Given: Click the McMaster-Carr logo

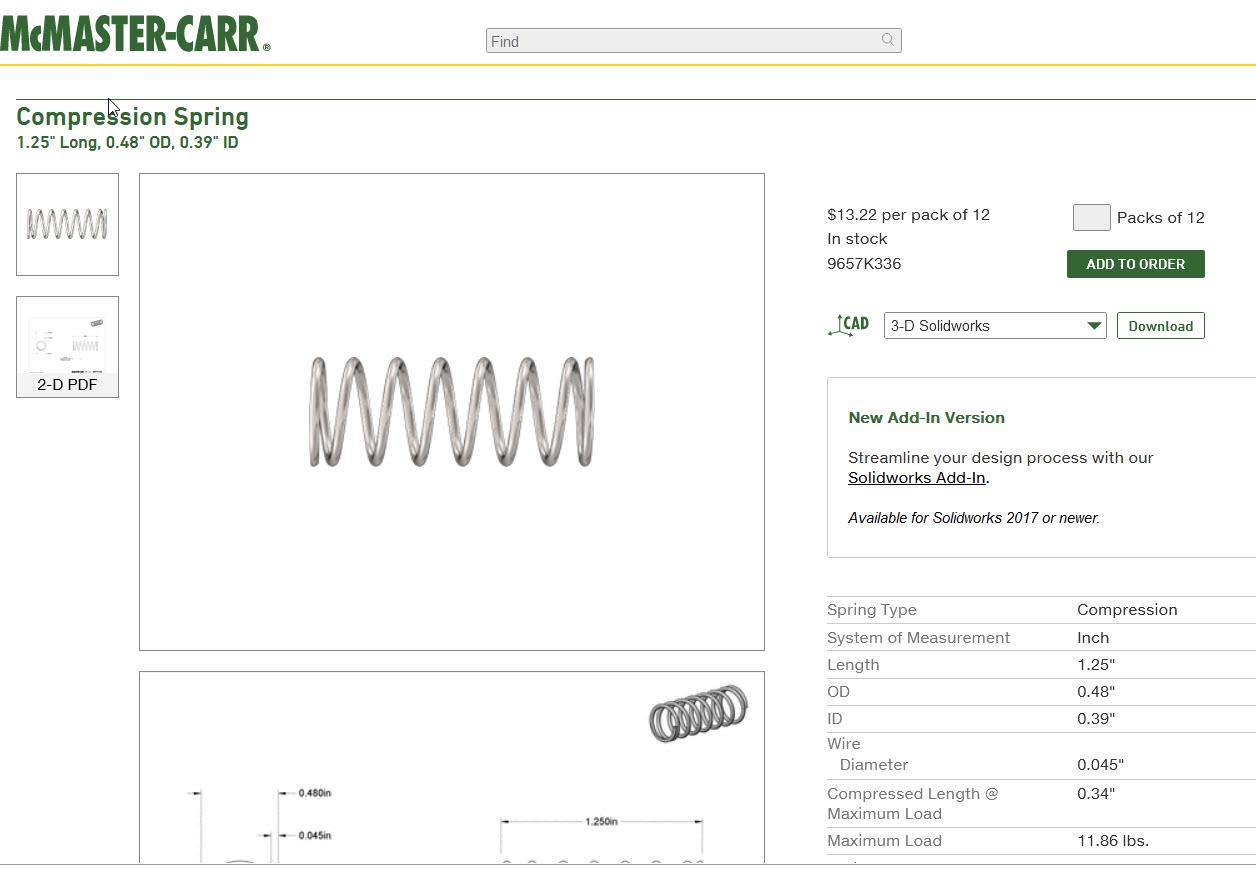Looking at the screenshot, I should point(135,32).
